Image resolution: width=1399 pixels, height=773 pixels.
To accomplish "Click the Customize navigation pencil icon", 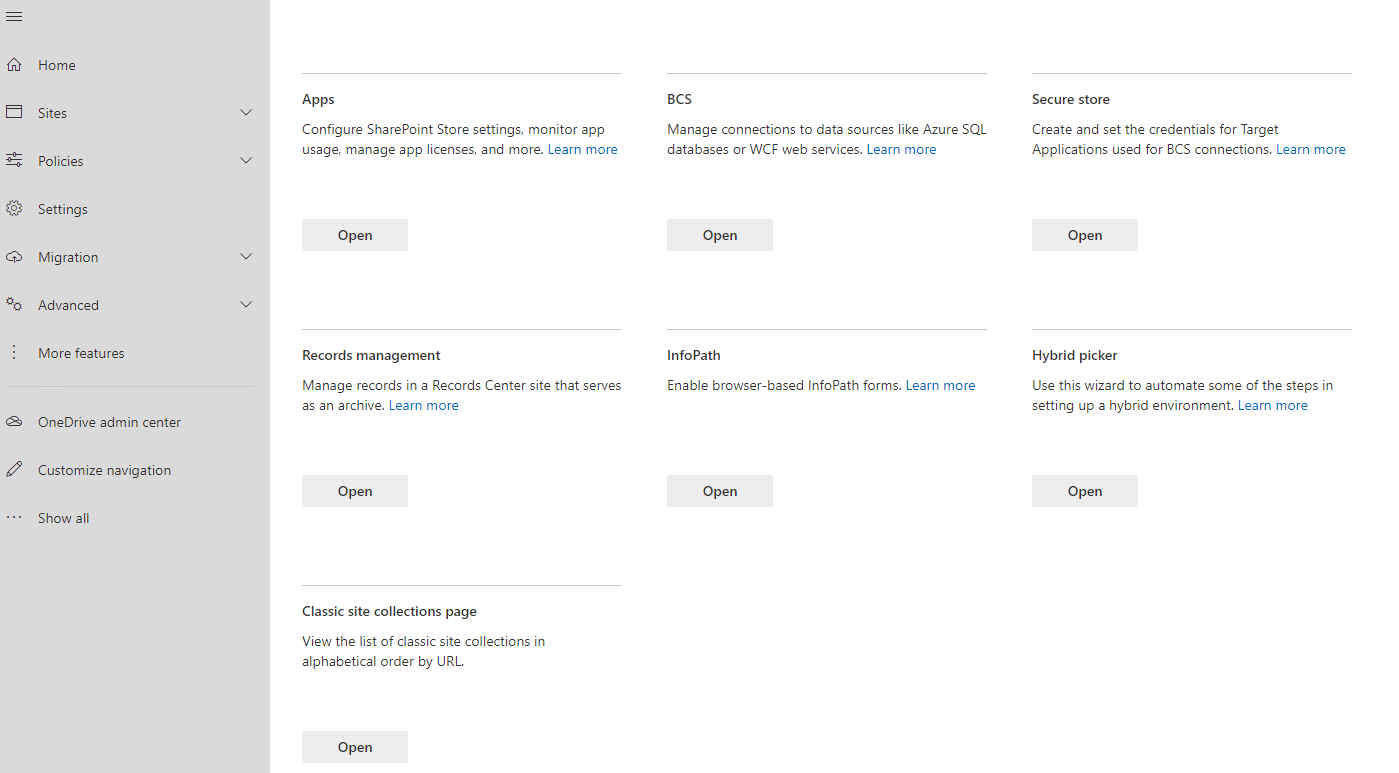I will (x=14, y=470).
